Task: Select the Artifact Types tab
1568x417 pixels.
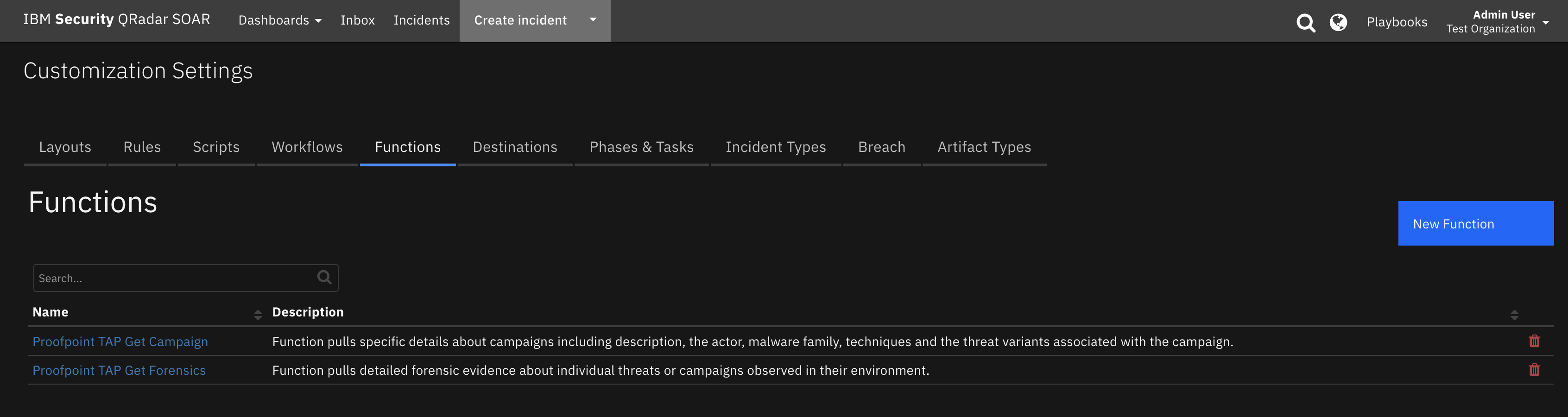Action: 984,147
